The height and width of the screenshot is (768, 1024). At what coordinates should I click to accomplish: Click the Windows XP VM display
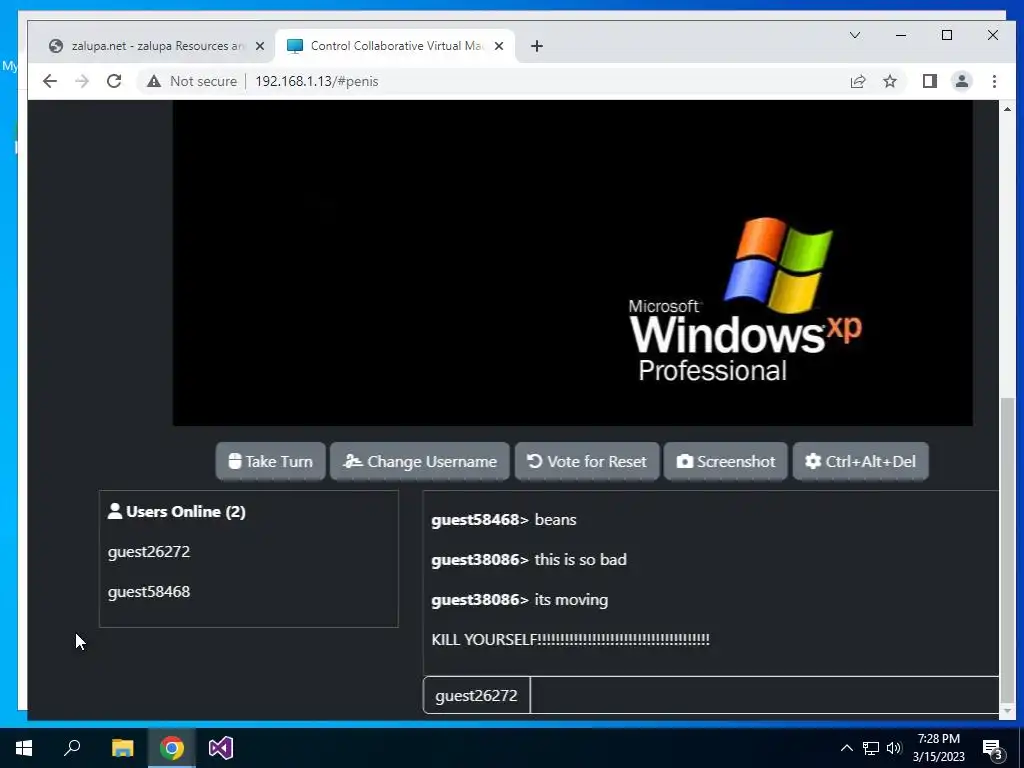pyautogui.click(x=573, y=263)
